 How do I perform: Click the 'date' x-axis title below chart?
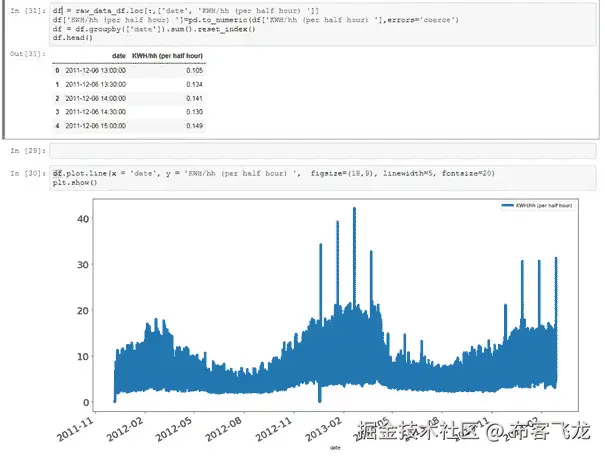click(x=335, y=448)
